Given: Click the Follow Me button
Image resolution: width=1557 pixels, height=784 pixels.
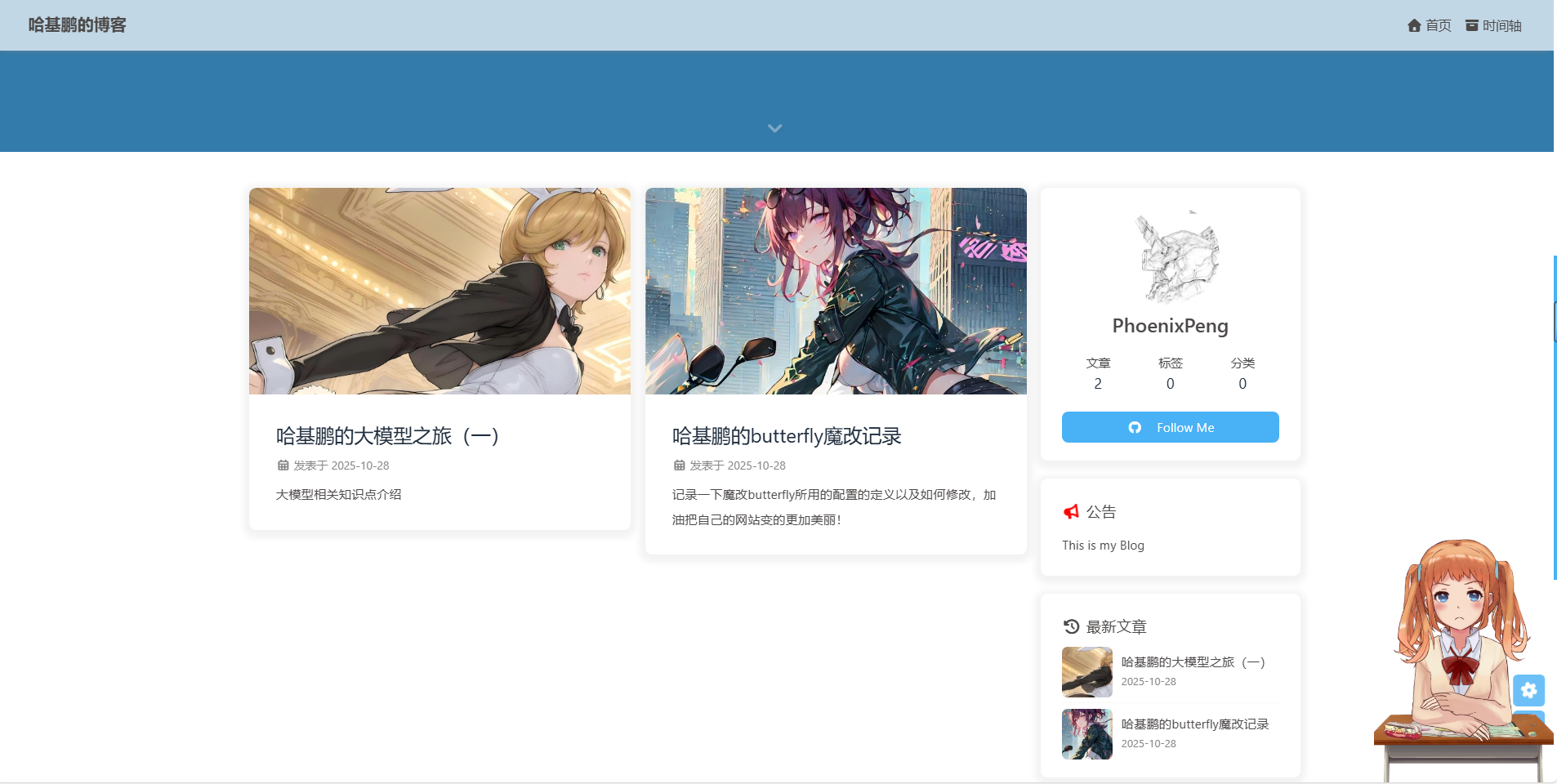Looking at the screenshot, I should coord(1171,427).
